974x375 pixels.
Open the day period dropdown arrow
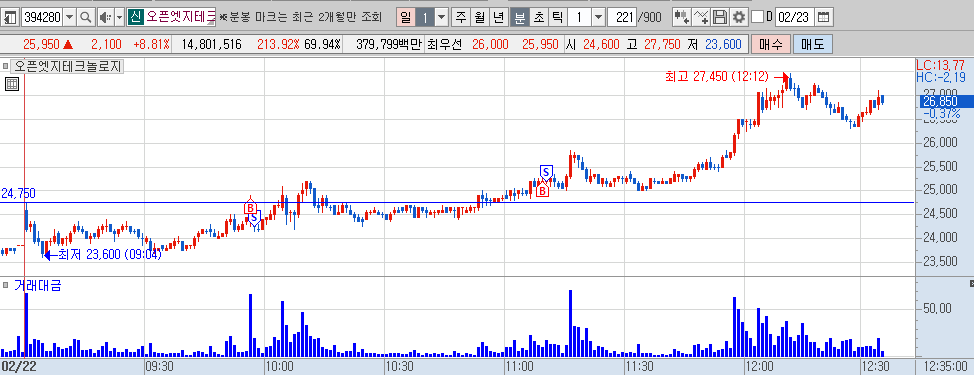coord(441,17)
